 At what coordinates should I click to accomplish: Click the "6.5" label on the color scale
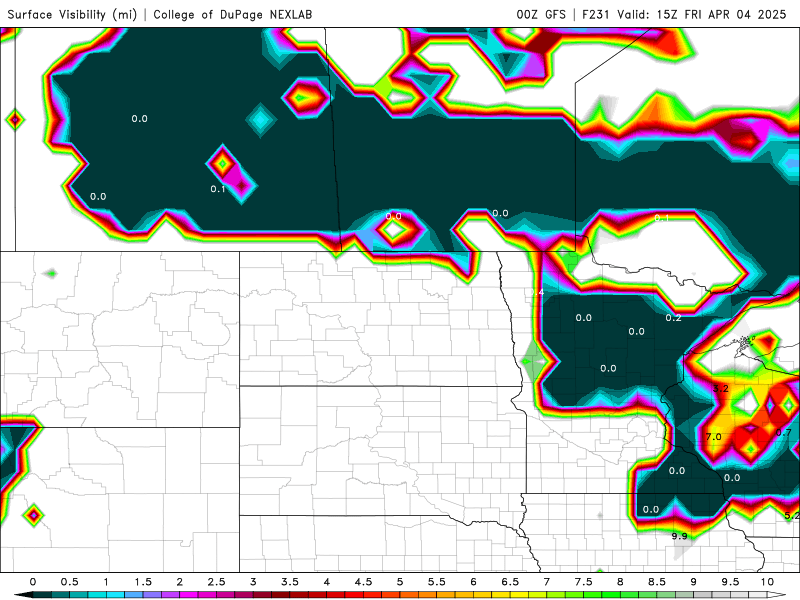click(510, 582)
